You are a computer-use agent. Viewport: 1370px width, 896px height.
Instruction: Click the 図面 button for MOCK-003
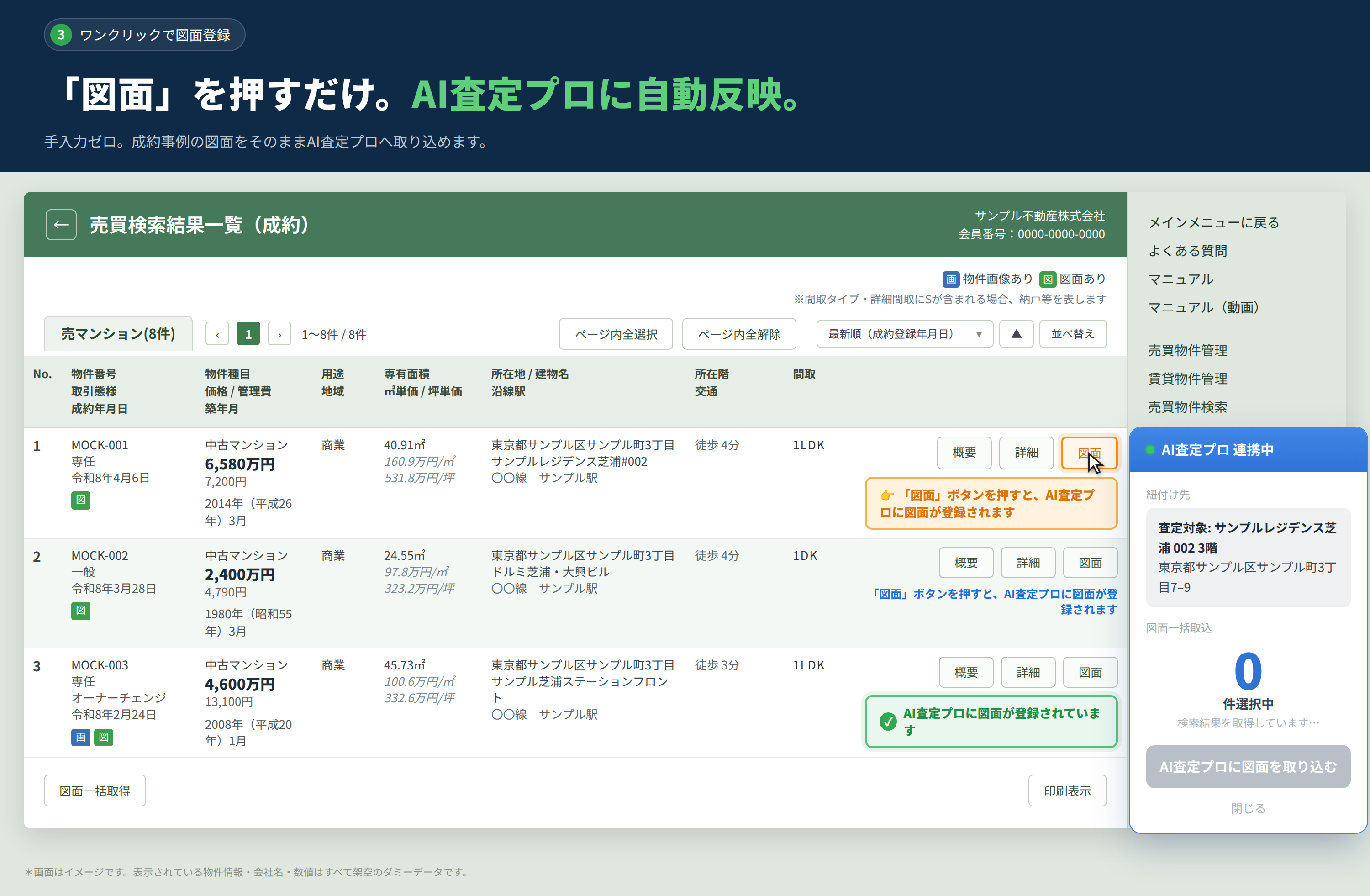(1090, 672)
